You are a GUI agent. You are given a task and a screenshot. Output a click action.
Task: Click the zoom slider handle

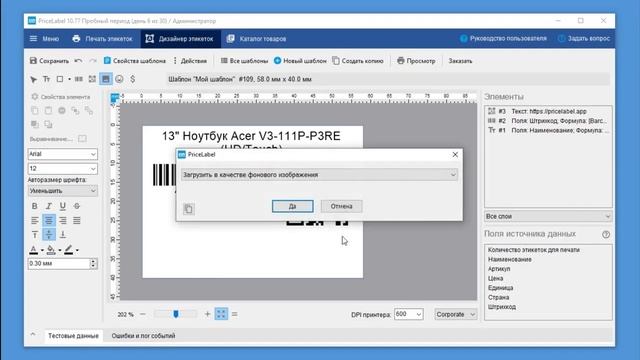[176, 314]
